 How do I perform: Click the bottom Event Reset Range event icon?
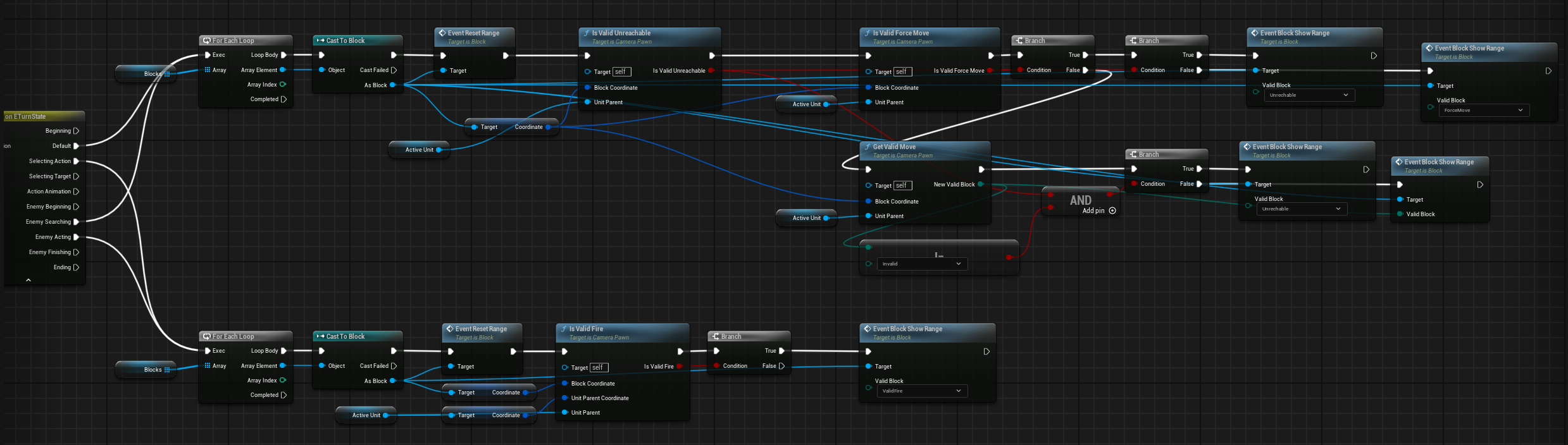coord(449,329)
